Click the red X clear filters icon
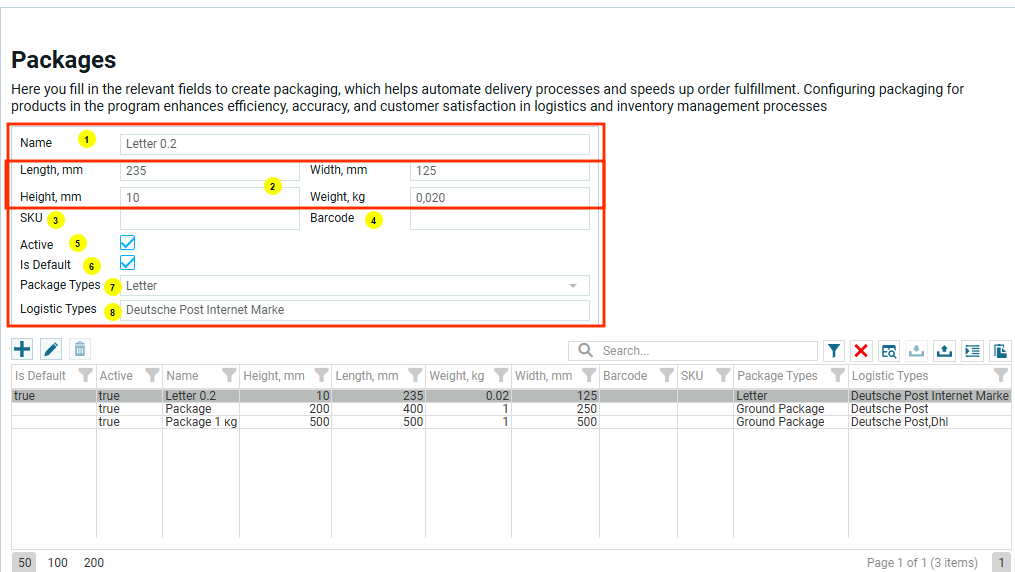Image resolution: width=1015 pixels, height=572 pixels. pyautogui.click(x=861, y=351)
